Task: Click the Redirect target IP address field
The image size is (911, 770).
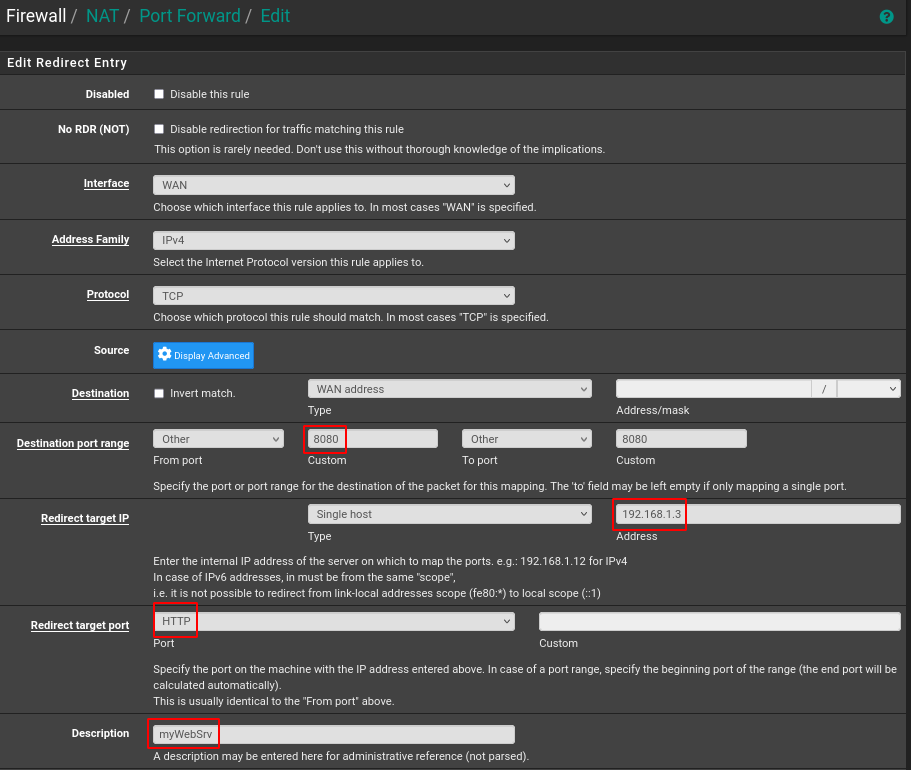Action: pyautogui.click(x=758, y=514)
